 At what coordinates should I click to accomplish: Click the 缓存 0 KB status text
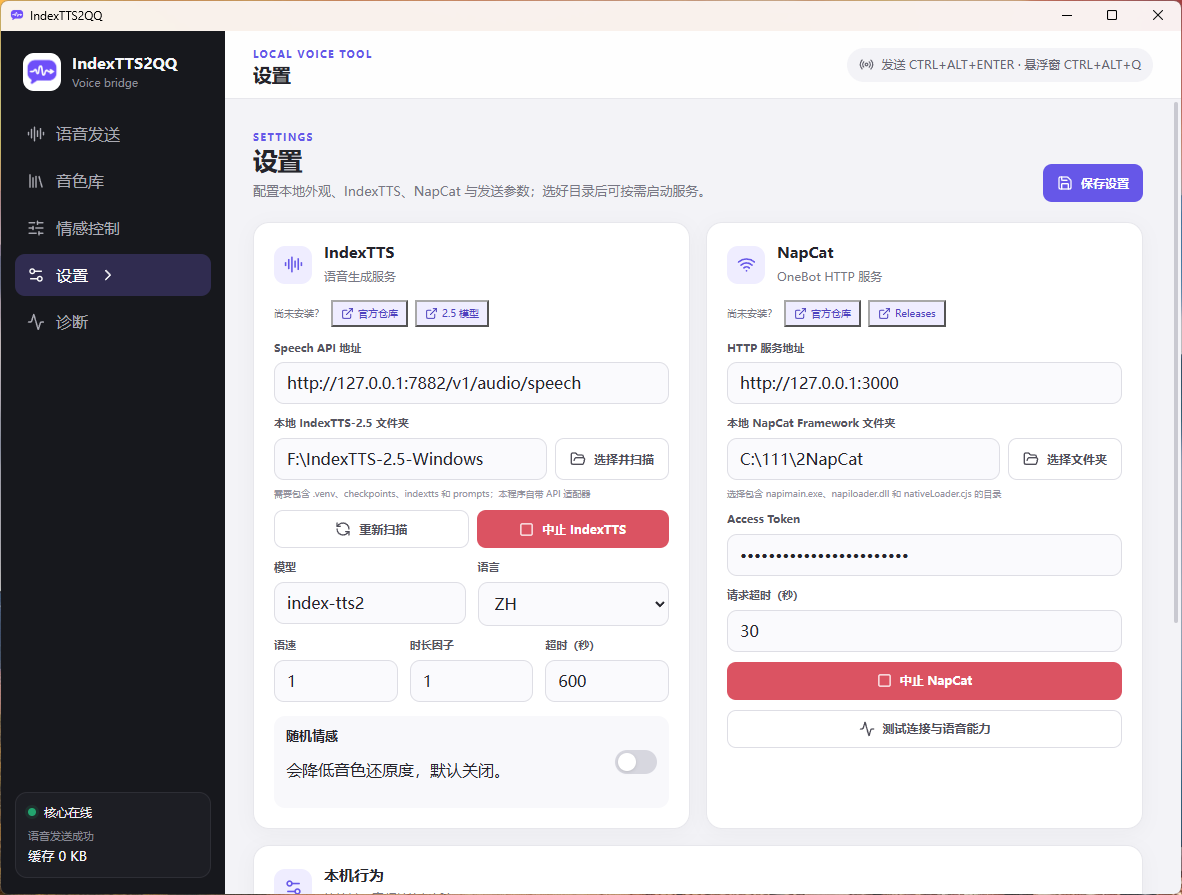click(57, 857)
